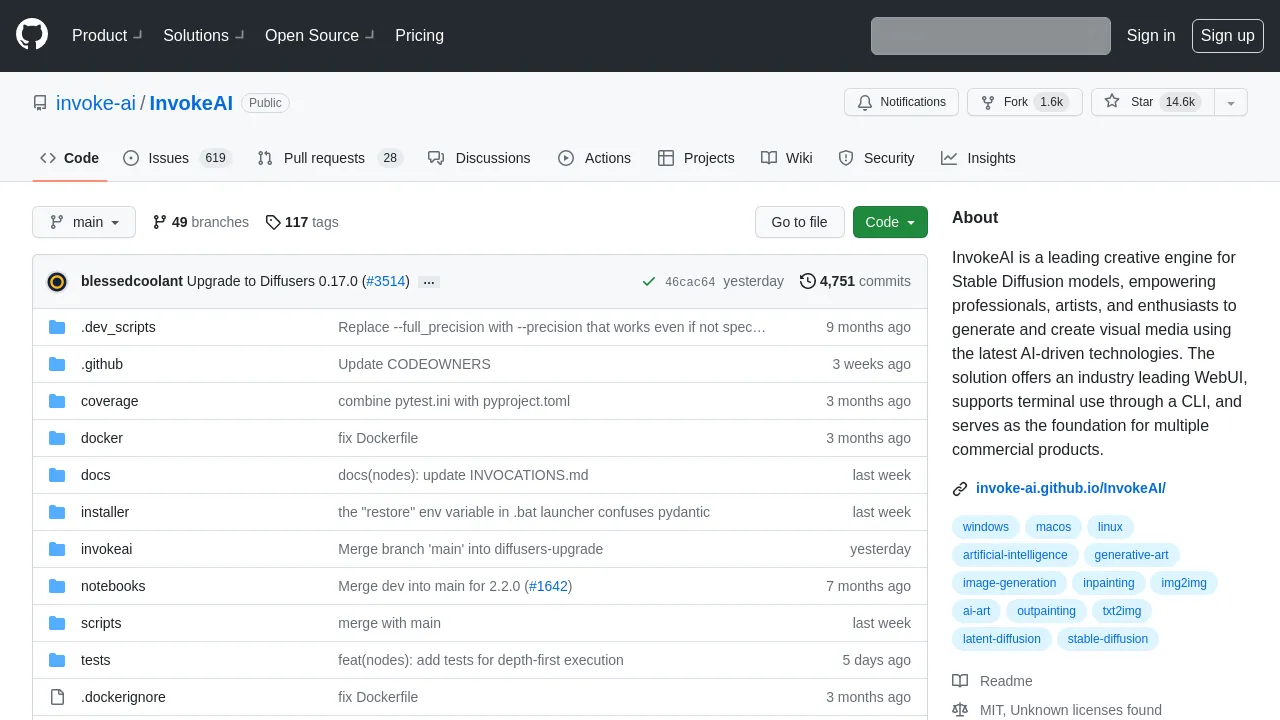This screenshot has height=720, width=1280.
Task: Click the Sign in link
Action: (1151, 35)
